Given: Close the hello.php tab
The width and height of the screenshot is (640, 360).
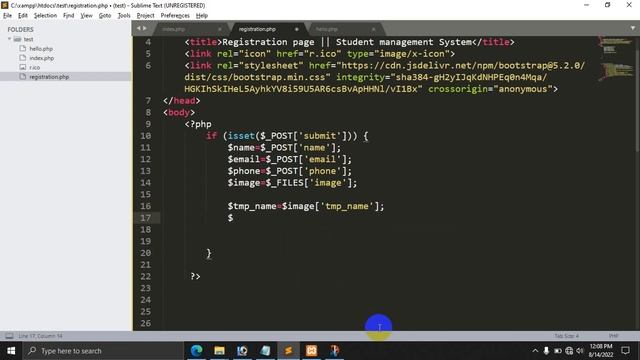Looking at the screenshot, I should coord(373,29).
